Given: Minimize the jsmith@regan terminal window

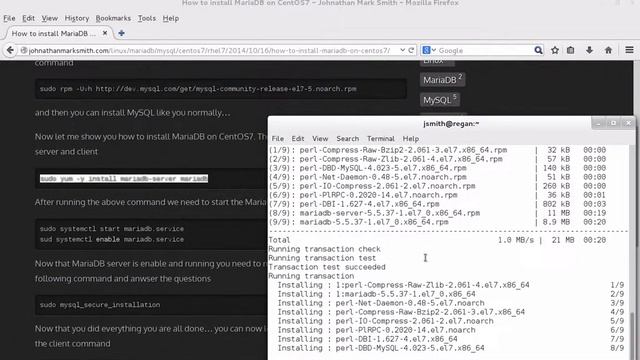Looking at the screenshot, I should [x=598, y=123].
